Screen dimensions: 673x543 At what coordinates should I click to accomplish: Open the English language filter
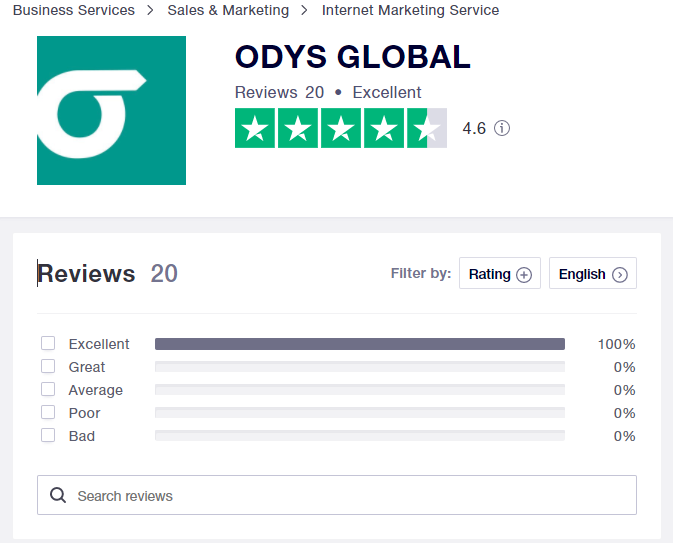593,273
